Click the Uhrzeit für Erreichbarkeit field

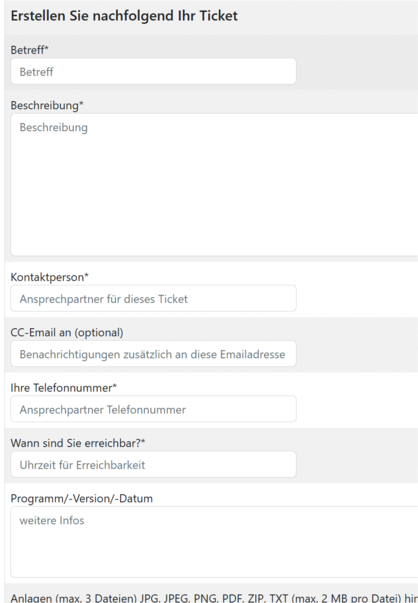click(x=153, y=465)
